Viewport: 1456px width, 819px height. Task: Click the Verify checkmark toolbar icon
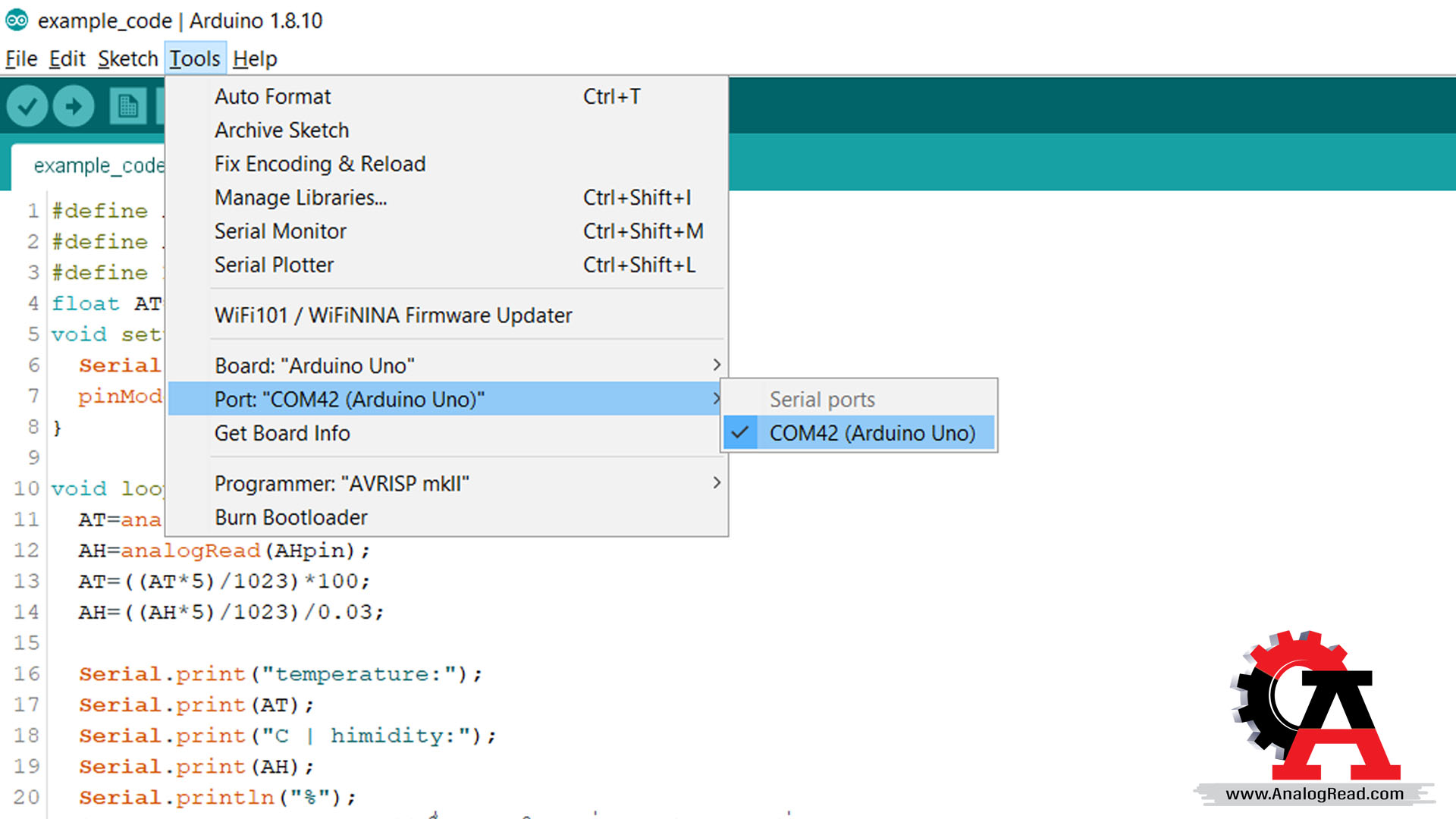27,106
